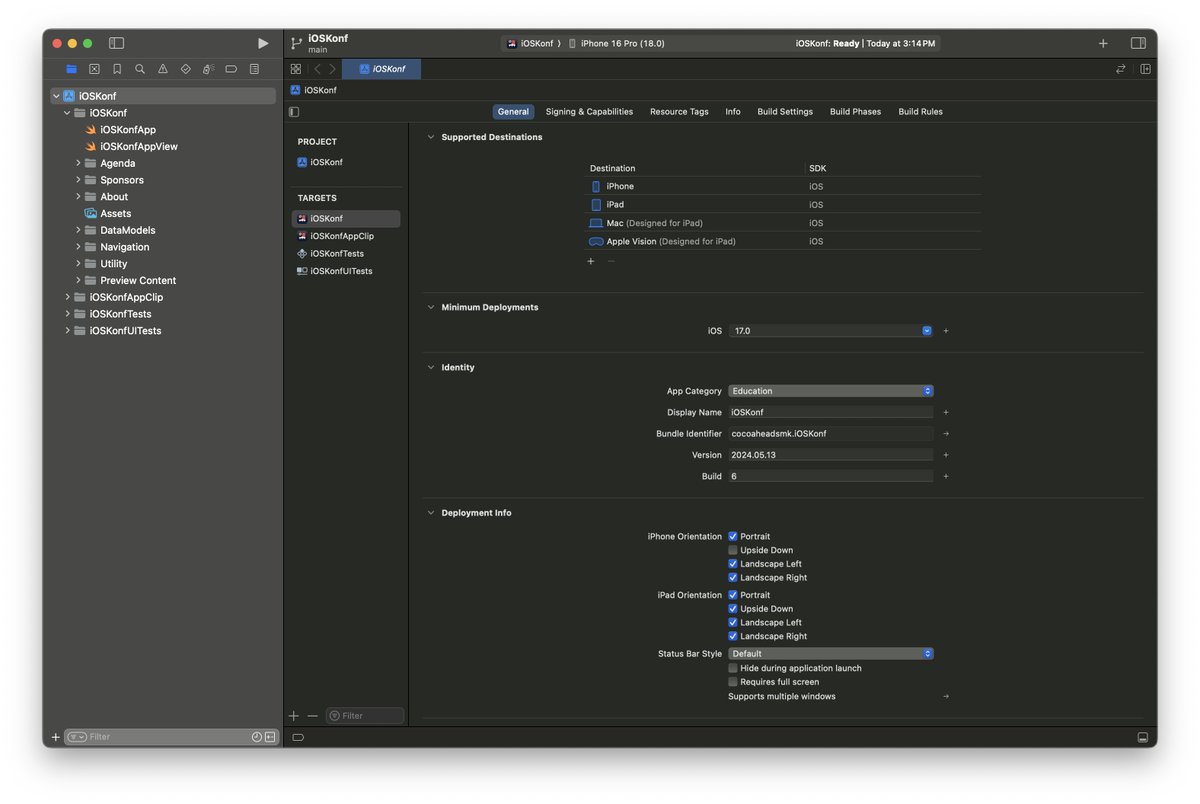The width and height of the screenshot is (1200, 804).
Task: Show source-controlled files filter icon
Action: [269, 737]
